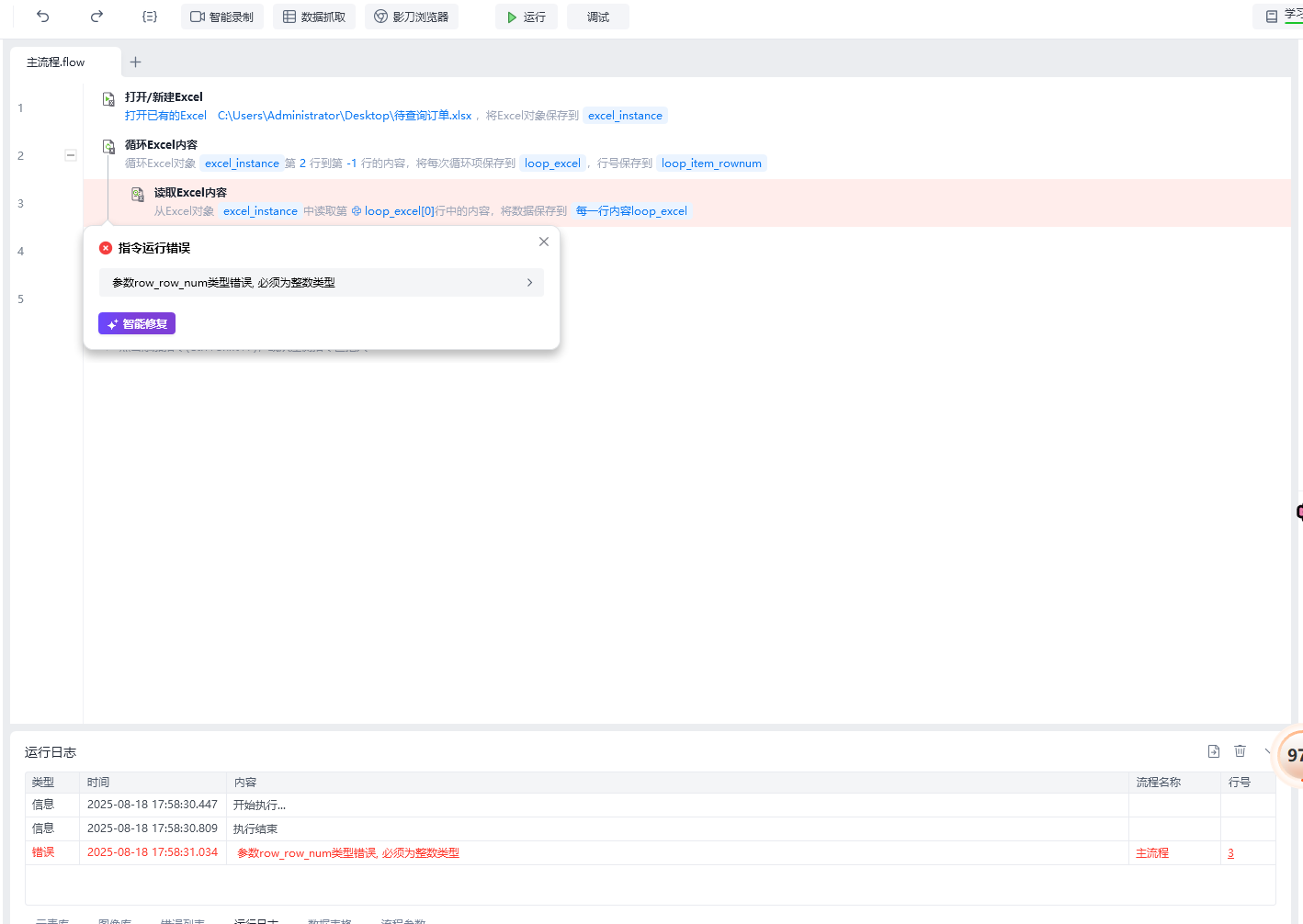Open the {=} variables icon
The height and width of the screenshot is (924, 1303).
coord(150,17)
